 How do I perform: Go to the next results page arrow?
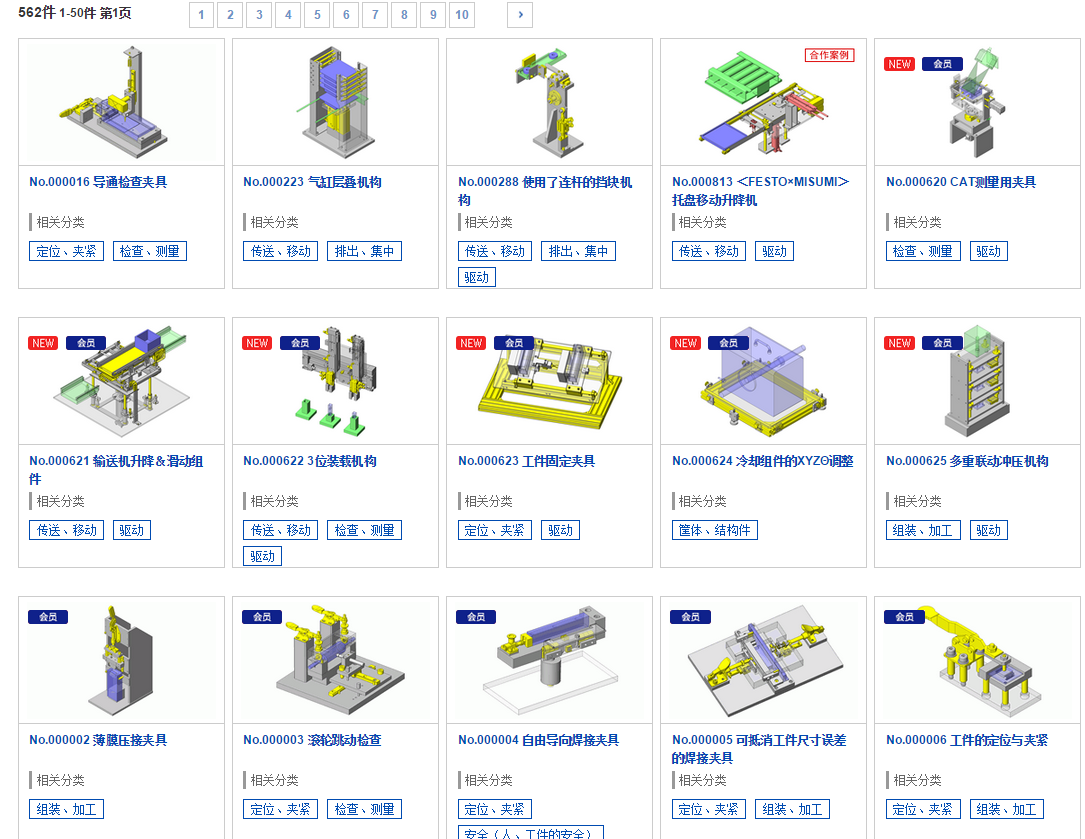519,15
